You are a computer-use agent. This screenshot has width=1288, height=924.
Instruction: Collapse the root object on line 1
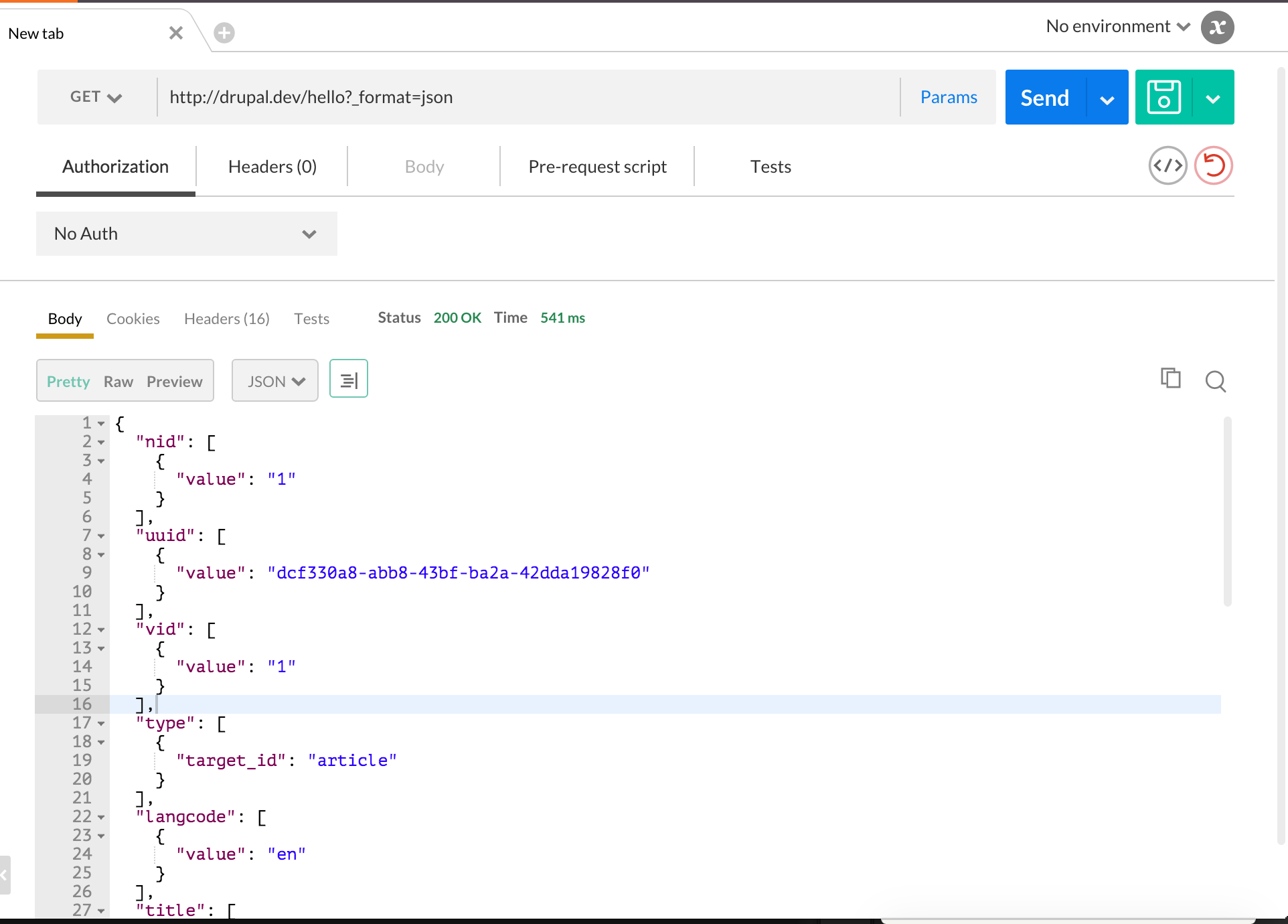tap(101, 424)
